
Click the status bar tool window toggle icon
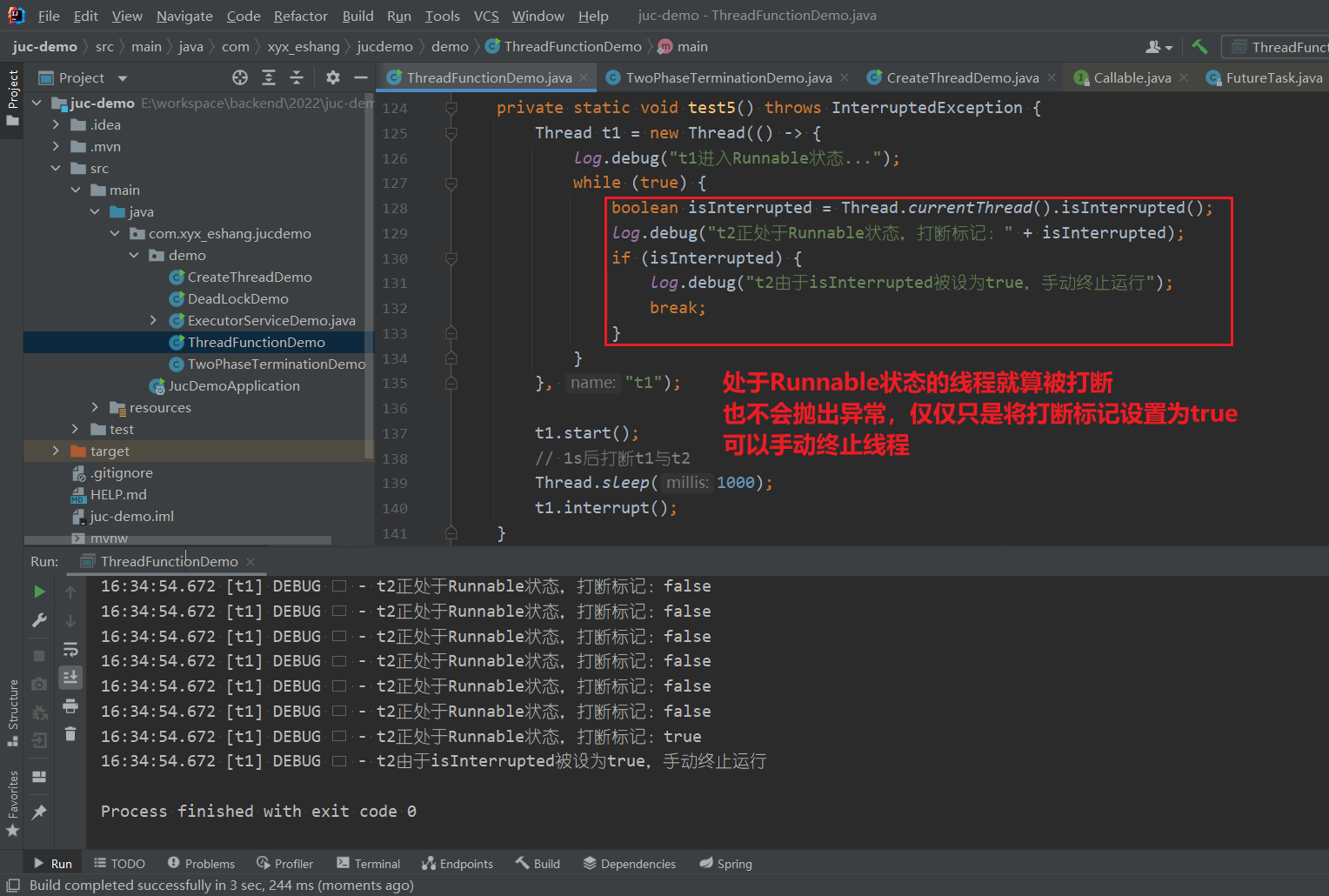(13, 885)
